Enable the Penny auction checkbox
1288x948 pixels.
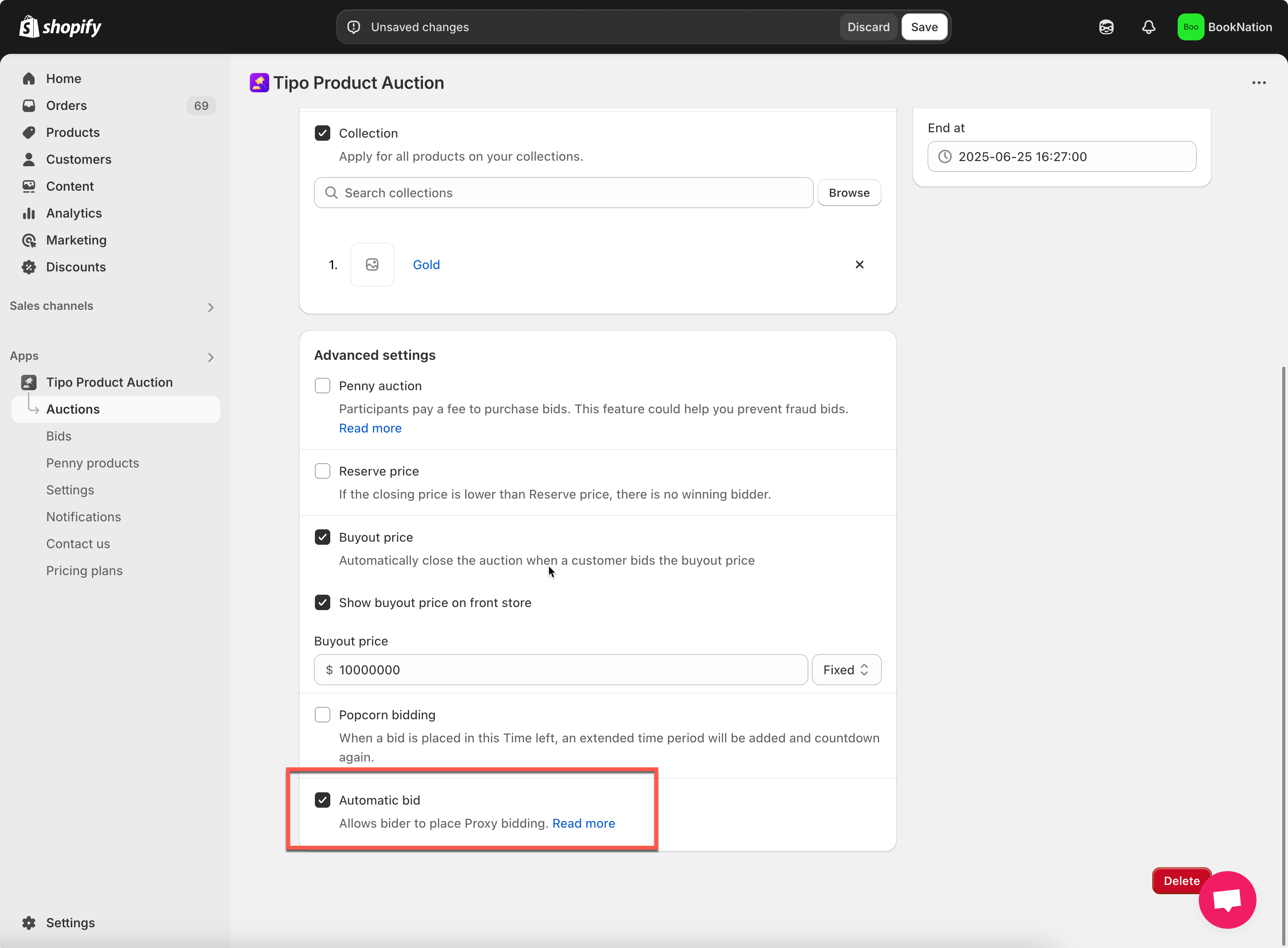(323, 386)
